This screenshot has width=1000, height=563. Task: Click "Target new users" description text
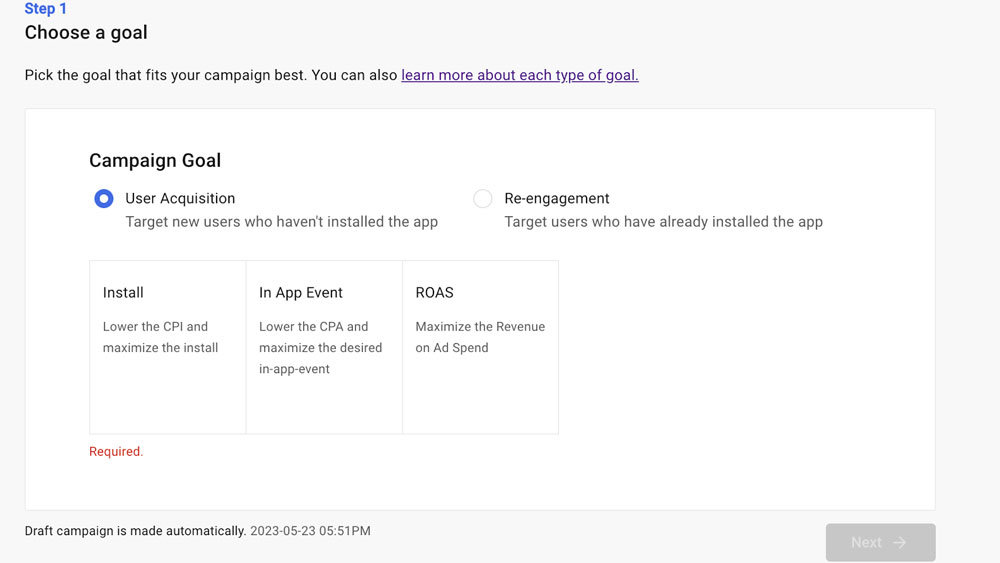pyautogui.click(x=281, y=222)
